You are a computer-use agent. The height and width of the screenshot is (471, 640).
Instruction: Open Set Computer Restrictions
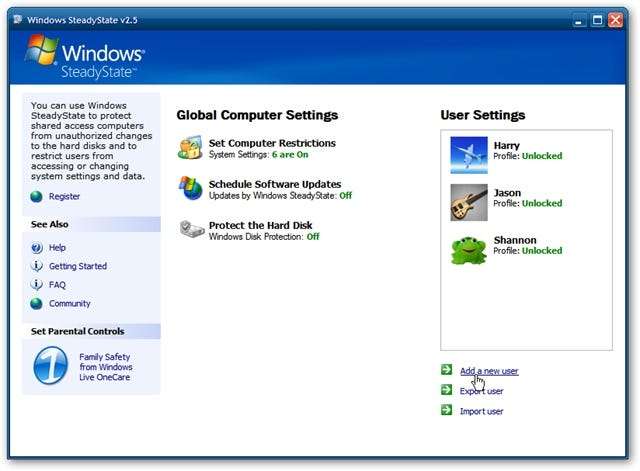272,143
